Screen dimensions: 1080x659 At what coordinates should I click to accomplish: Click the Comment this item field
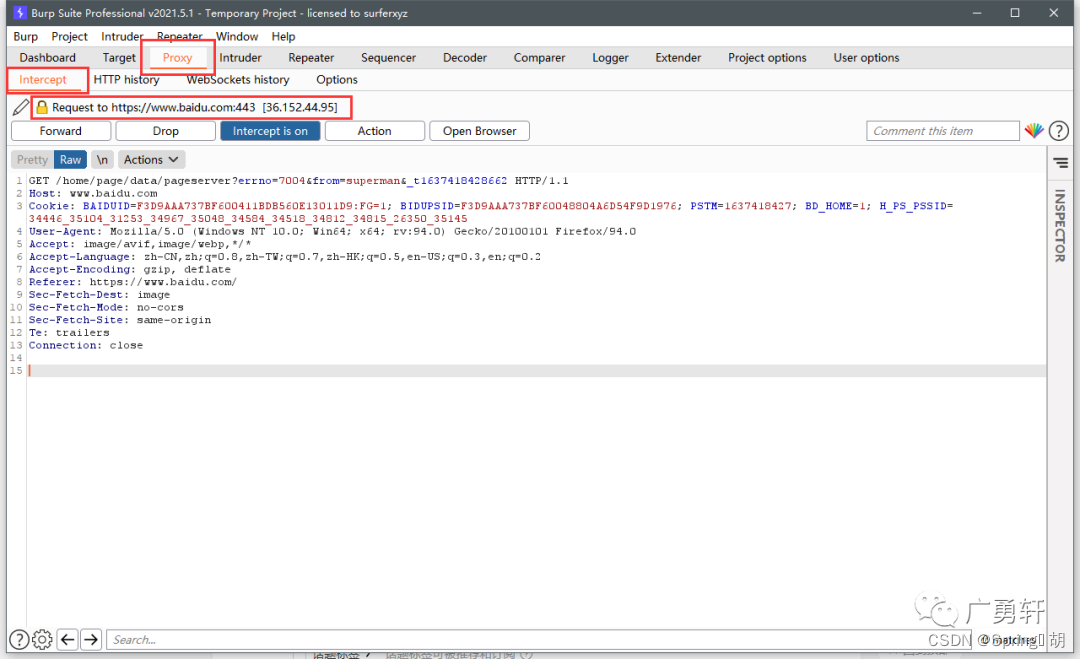tap(942, 131)
